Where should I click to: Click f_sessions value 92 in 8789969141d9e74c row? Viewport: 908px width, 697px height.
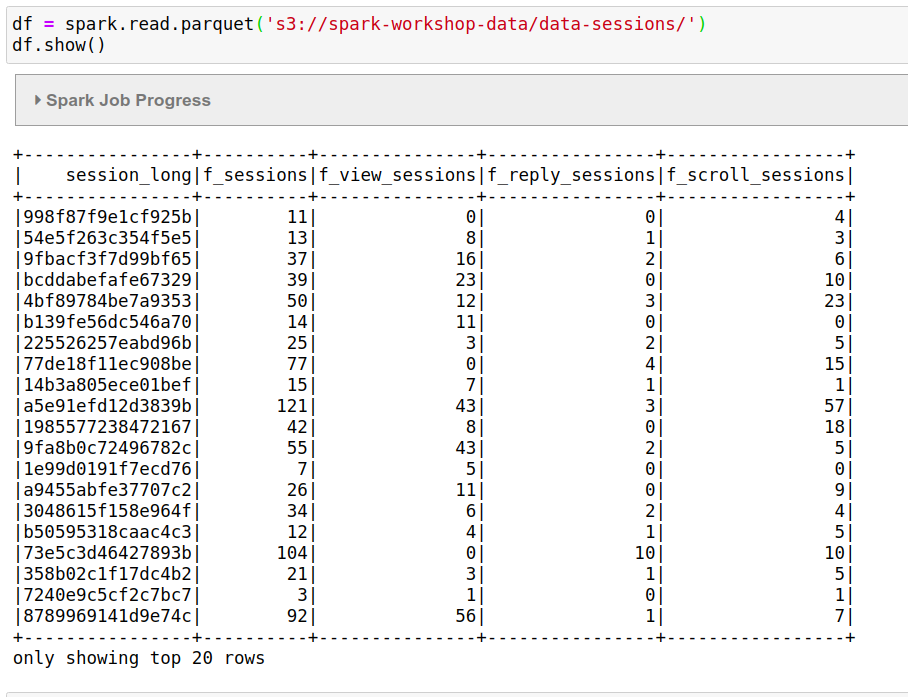(x=297, y=615)
